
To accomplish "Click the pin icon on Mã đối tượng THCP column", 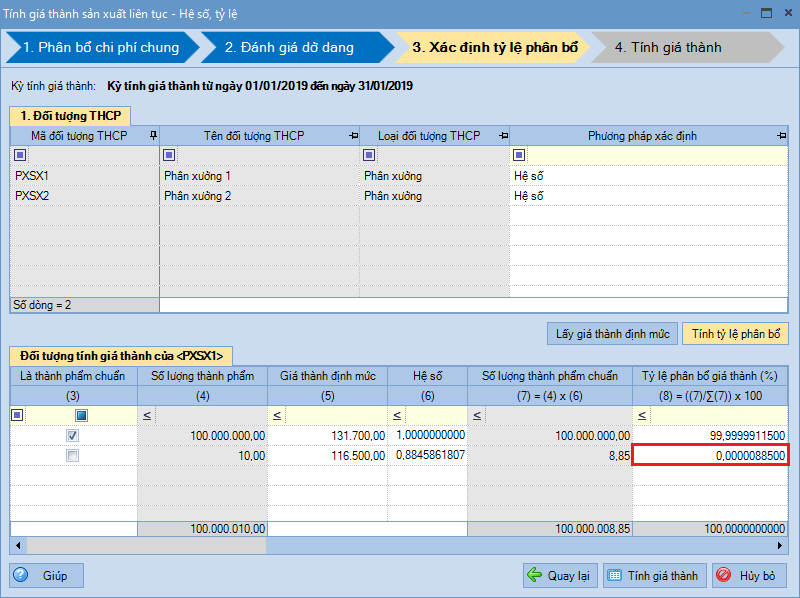I will pos(153,136).
